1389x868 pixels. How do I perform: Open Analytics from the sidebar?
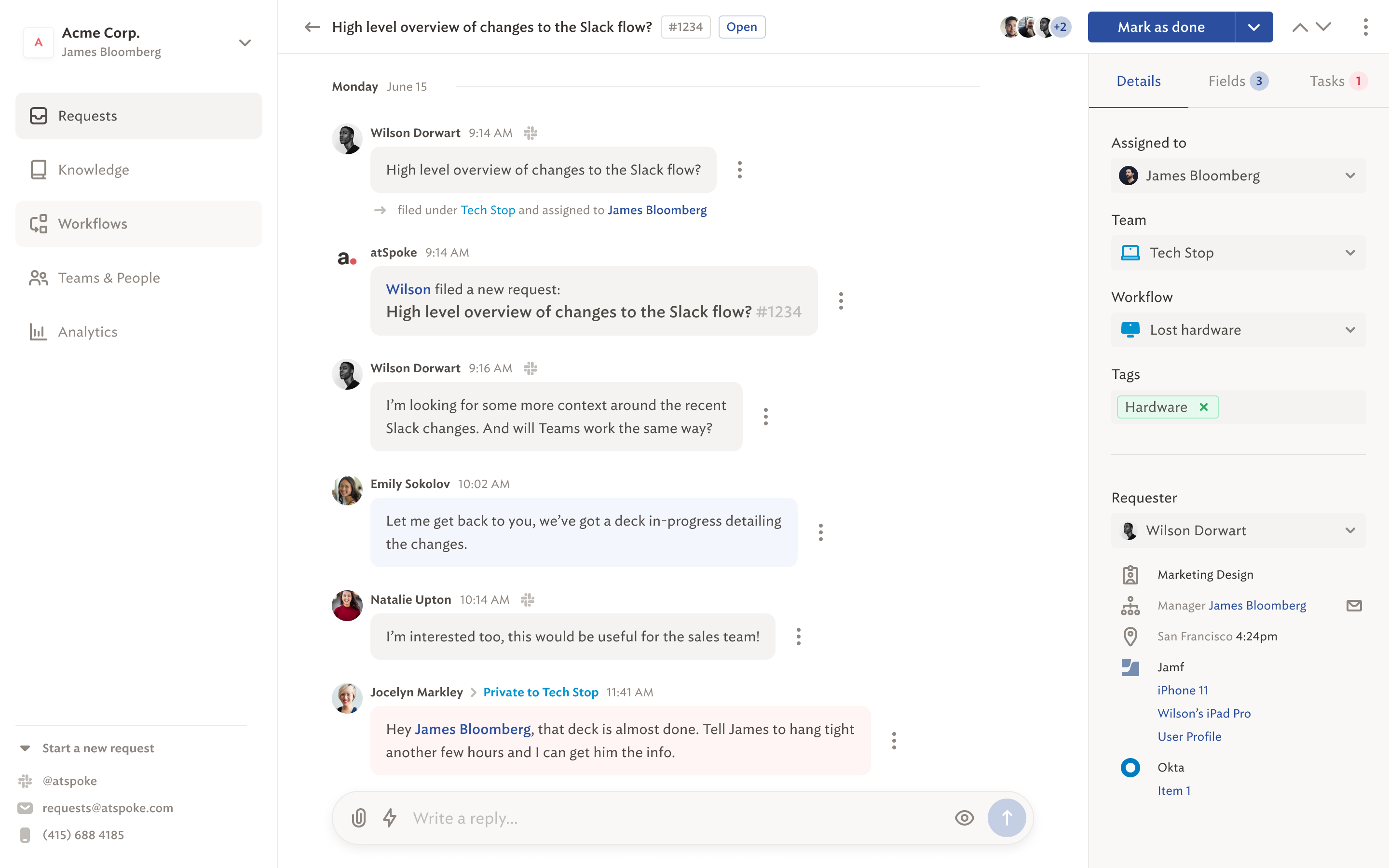pyautogui.click(x=87, y=332)
